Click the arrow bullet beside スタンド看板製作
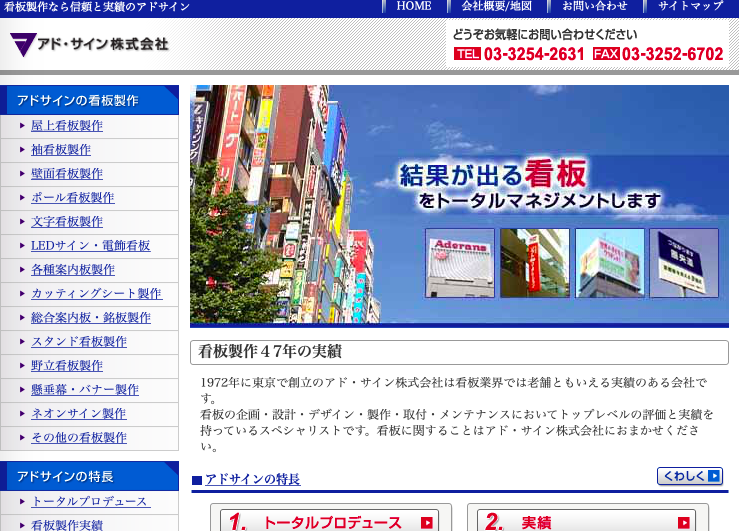Image resolution: width=739 pixels, height=531 pixels. pyautogui.click(x=22, y=342)
